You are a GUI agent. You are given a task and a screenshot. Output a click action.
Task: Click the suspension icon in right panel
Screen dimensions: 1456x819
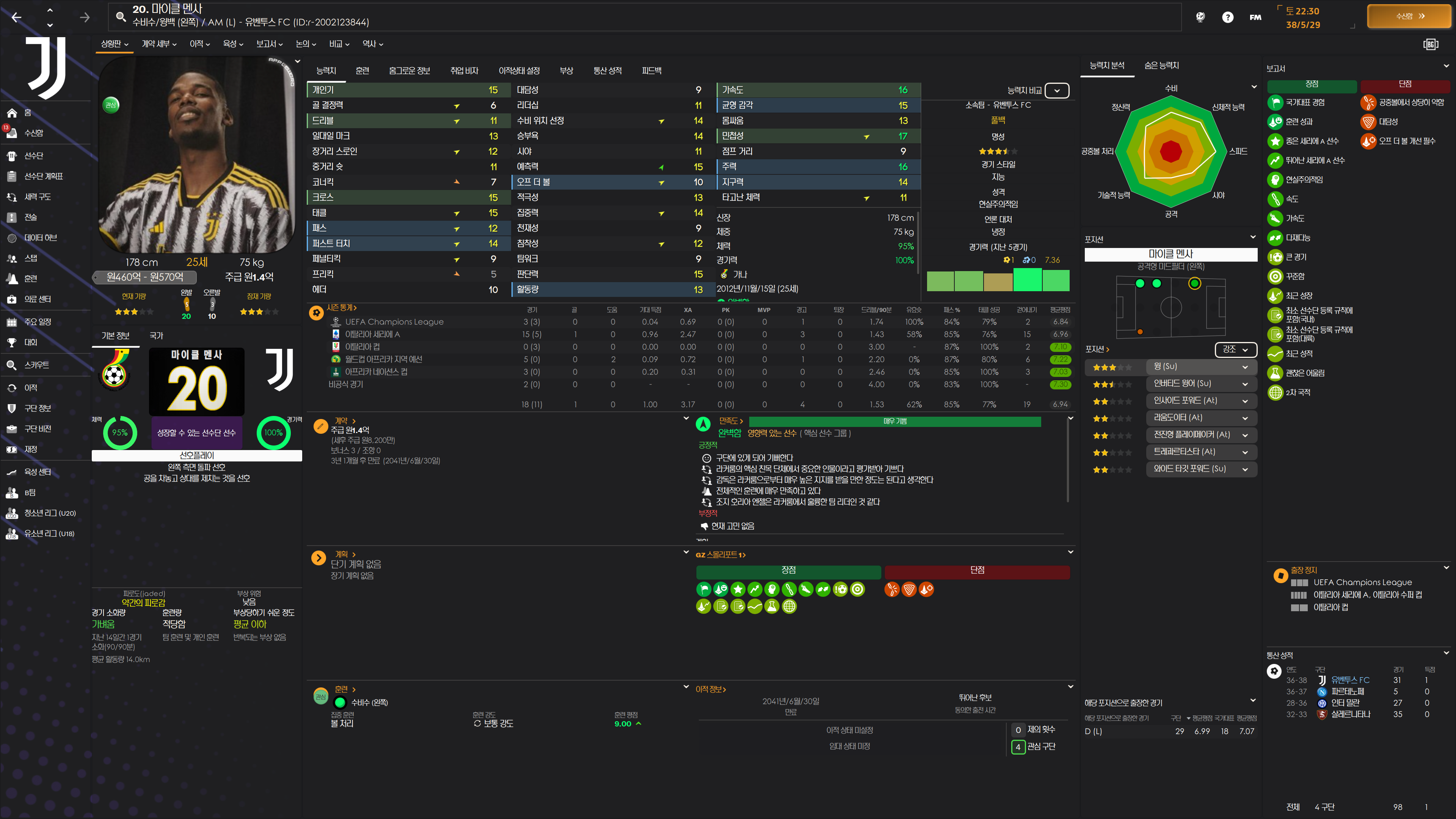click(x=1280, y=576)
